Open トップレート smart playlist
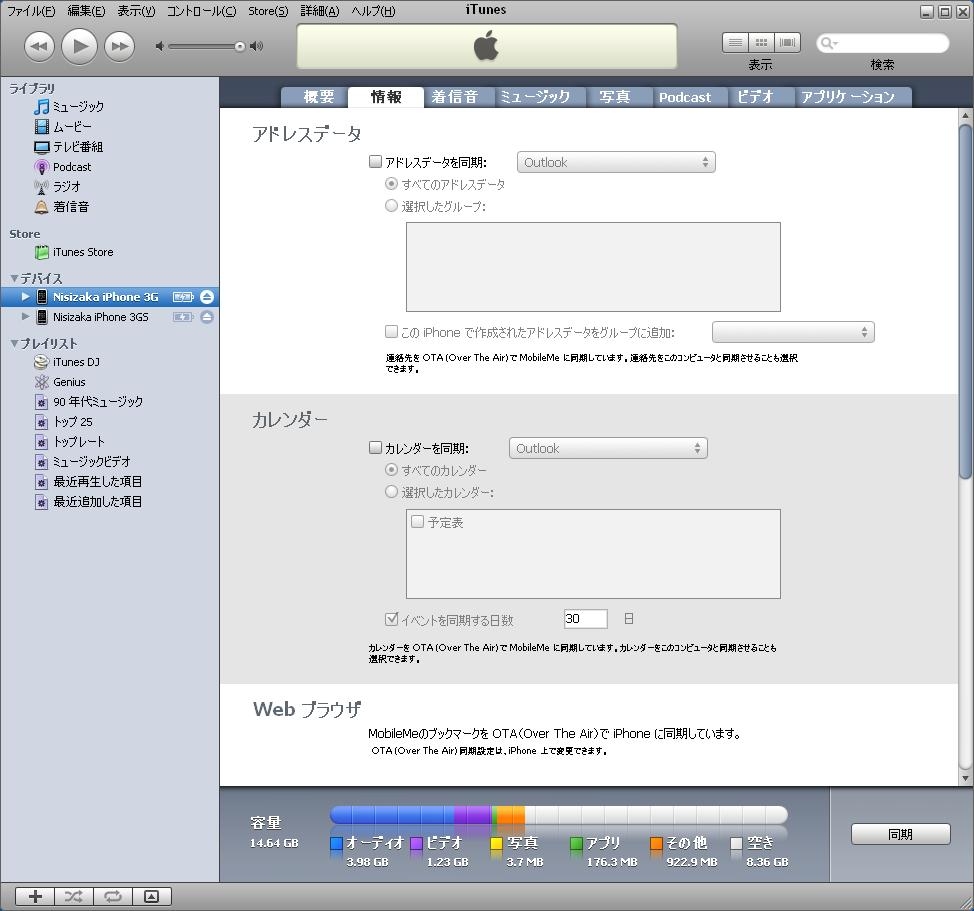This screenshot has height=911, width=974. coord(78,442)
